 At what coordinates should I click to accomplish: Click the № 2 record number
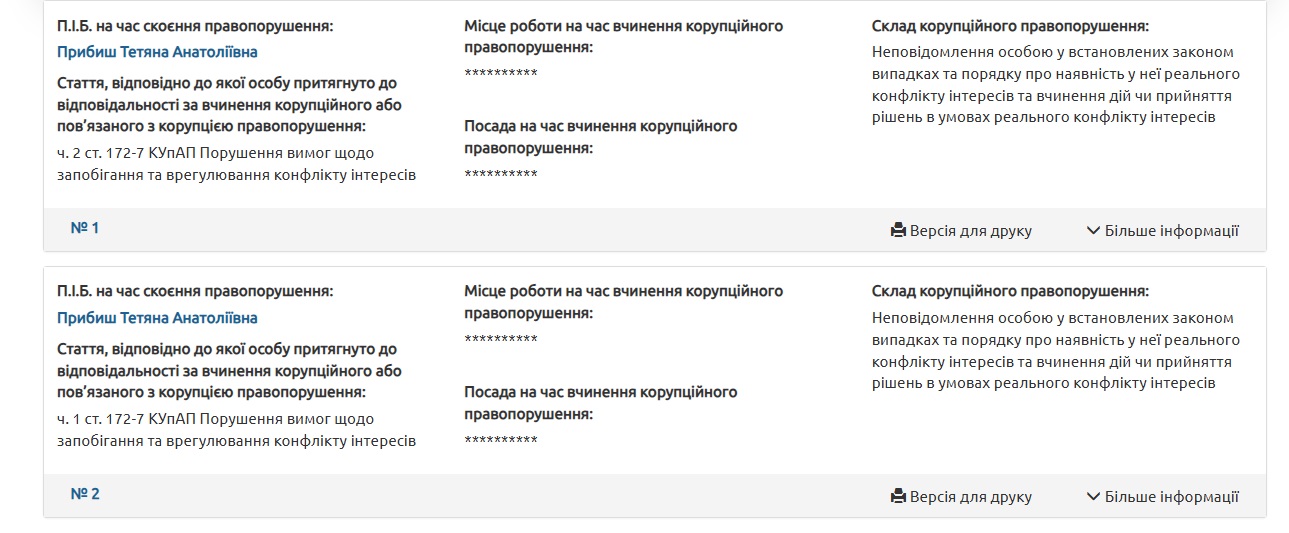point(85,494)
